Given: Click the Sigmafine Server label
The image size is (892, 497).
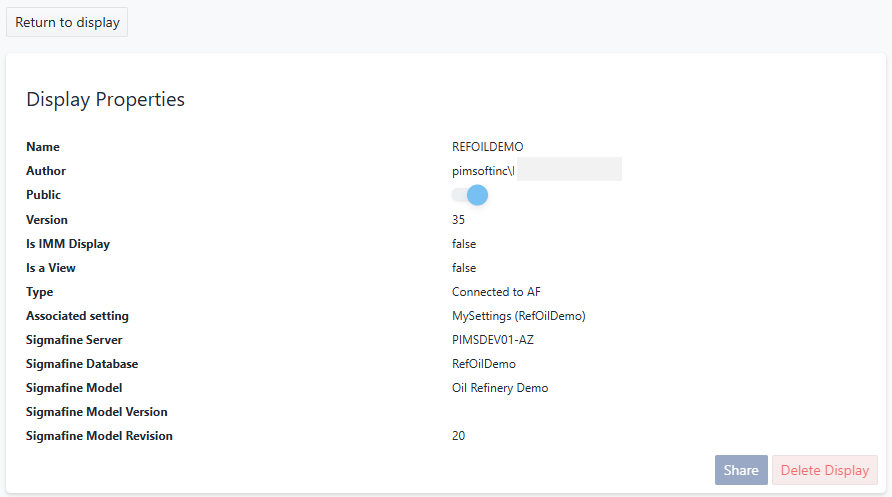Looking at the screenshot, I should [x=74, y=340].
